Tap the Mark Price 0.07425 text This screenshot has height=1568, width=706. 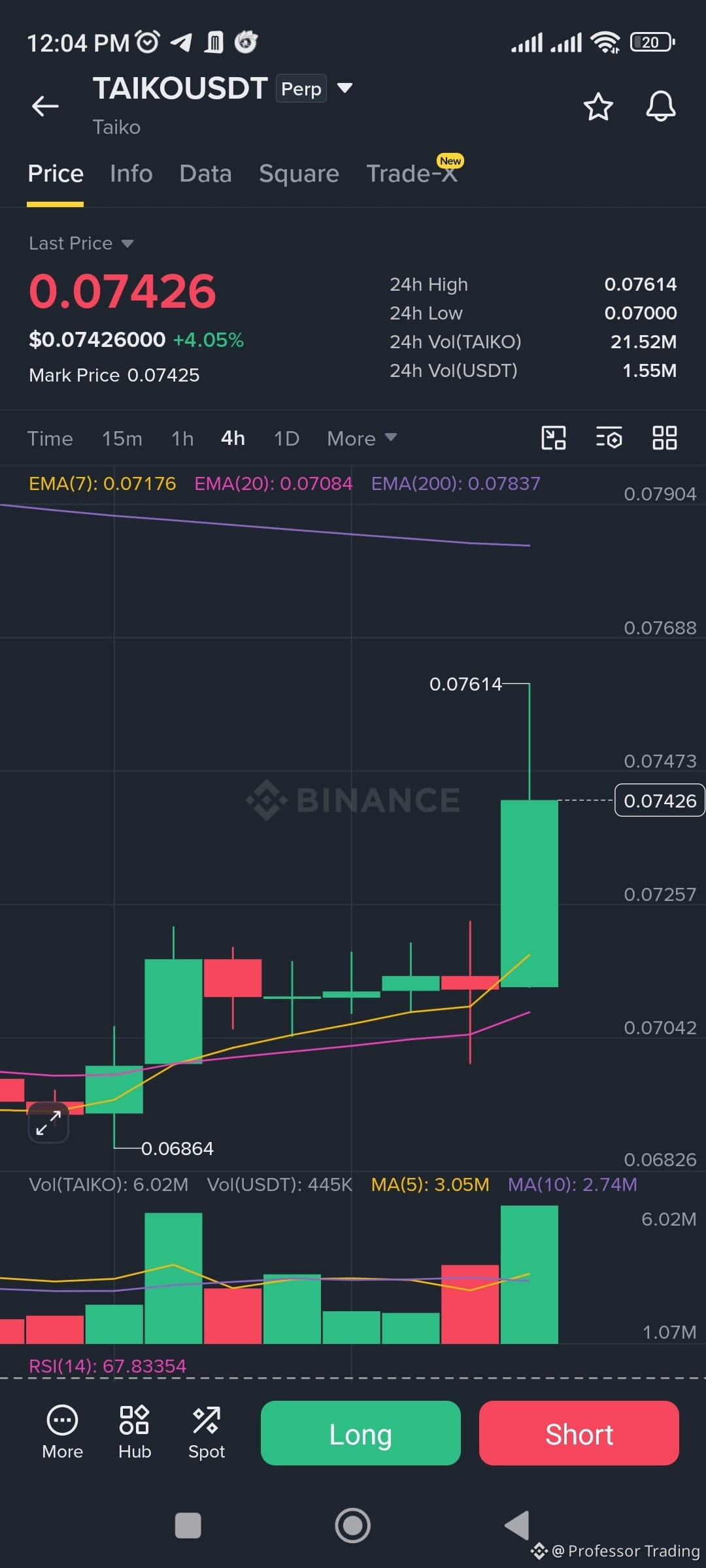[114, 375]
